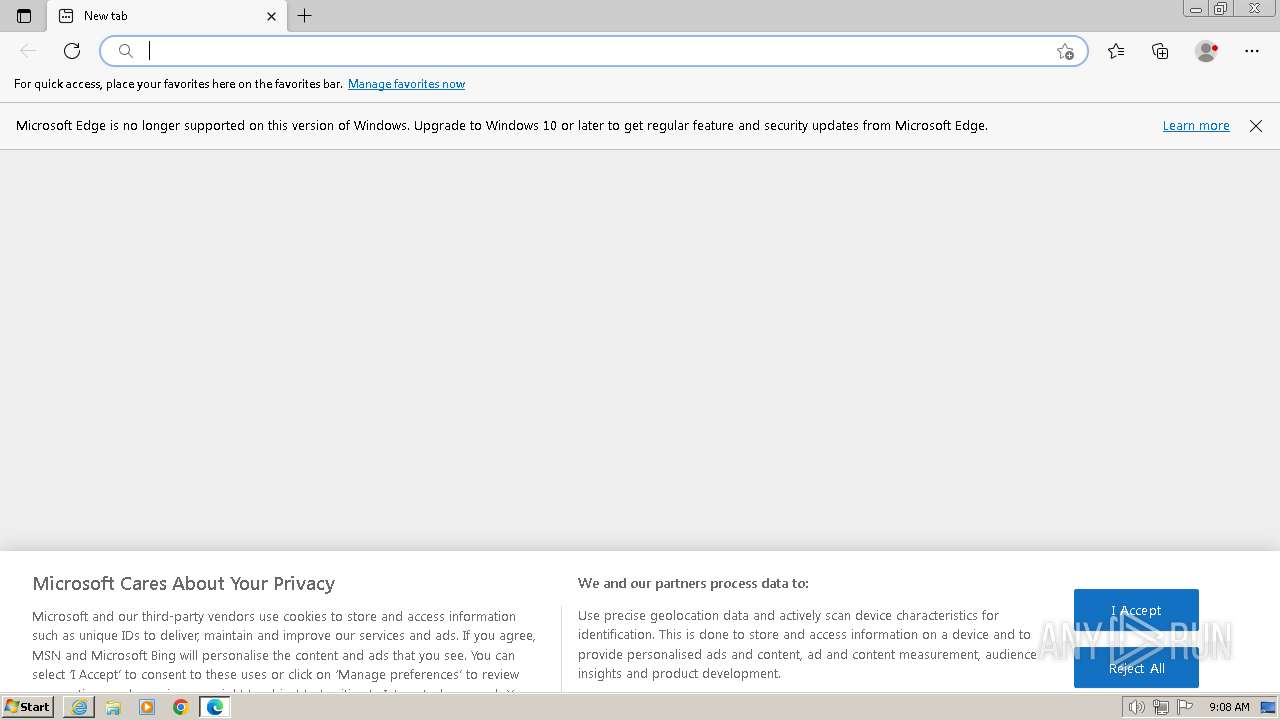Open the Windows Start menu
1280x720 pixels.
(x=28, y=707)
